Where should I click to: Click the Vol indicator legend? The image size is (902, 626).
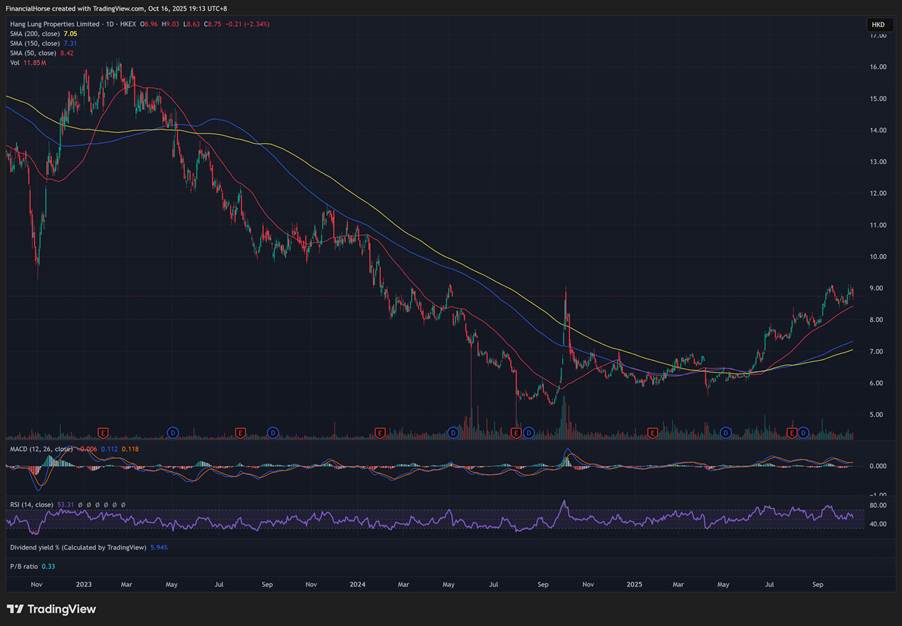[15, 62]
